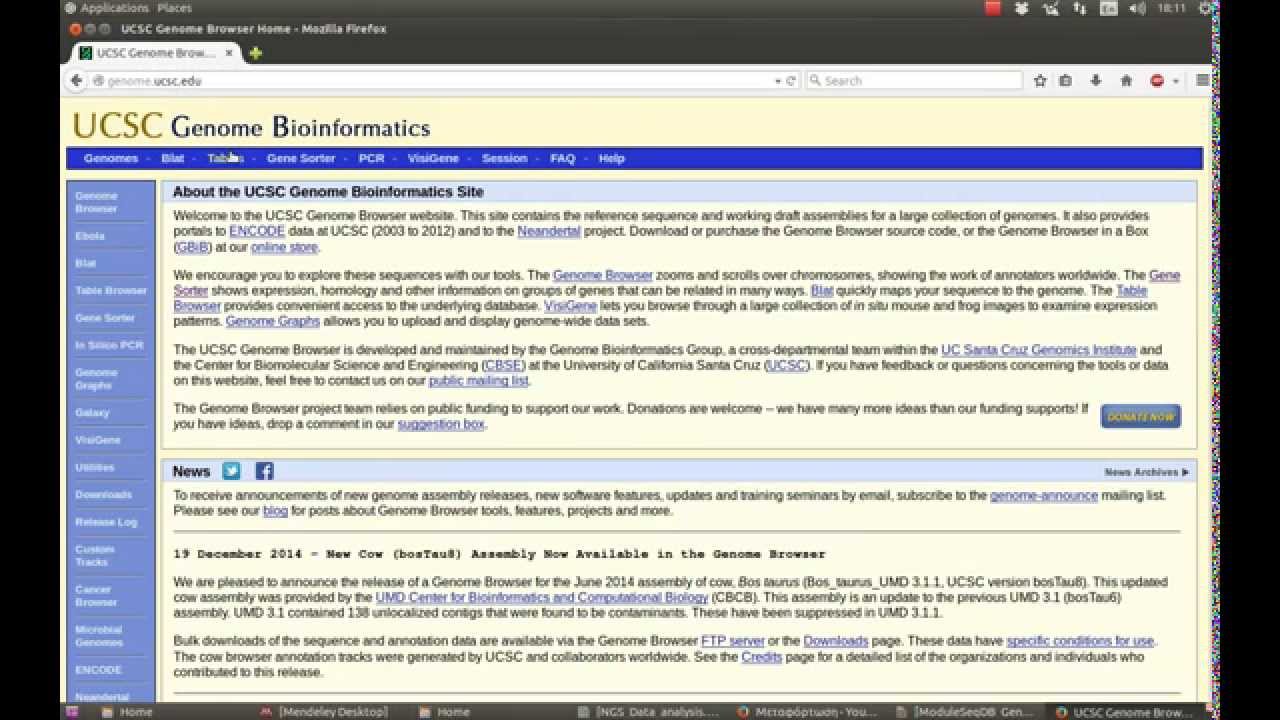The image size is (1280, 720).
Task: Open the system settings gear menu
Action: pyautogui.click(x=1203, y=8)
